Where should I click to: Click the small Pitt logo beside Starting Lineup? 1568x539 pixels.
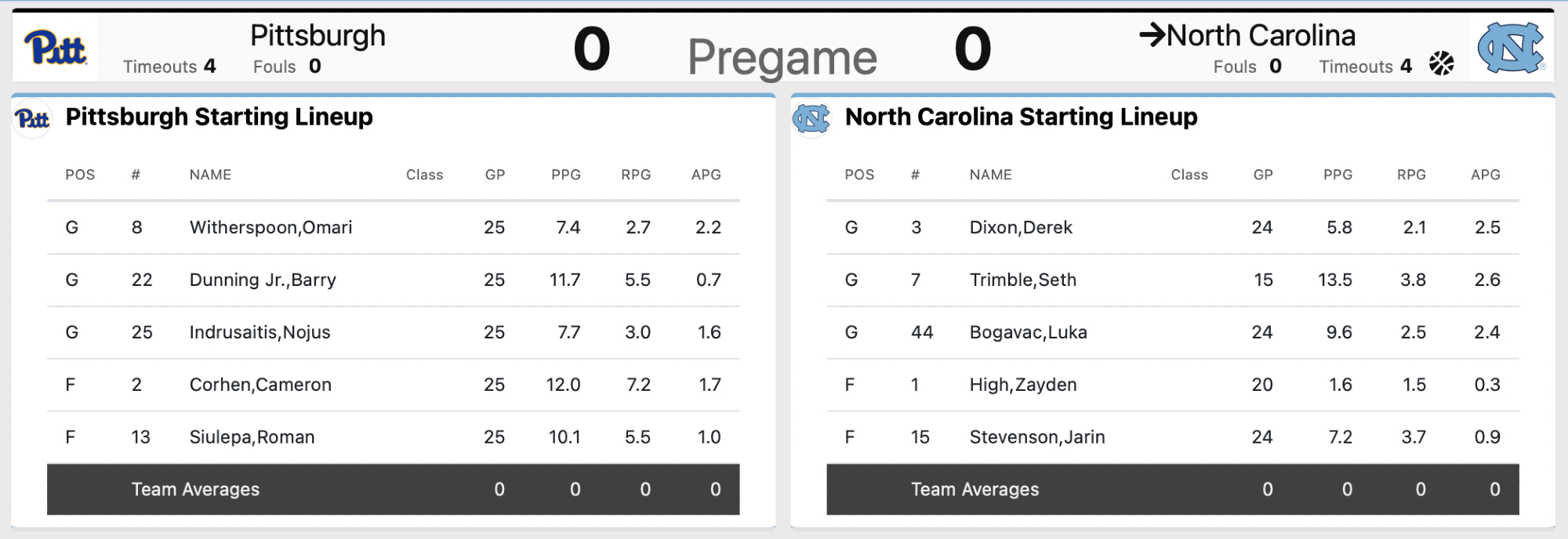click(x=32, y=119)
